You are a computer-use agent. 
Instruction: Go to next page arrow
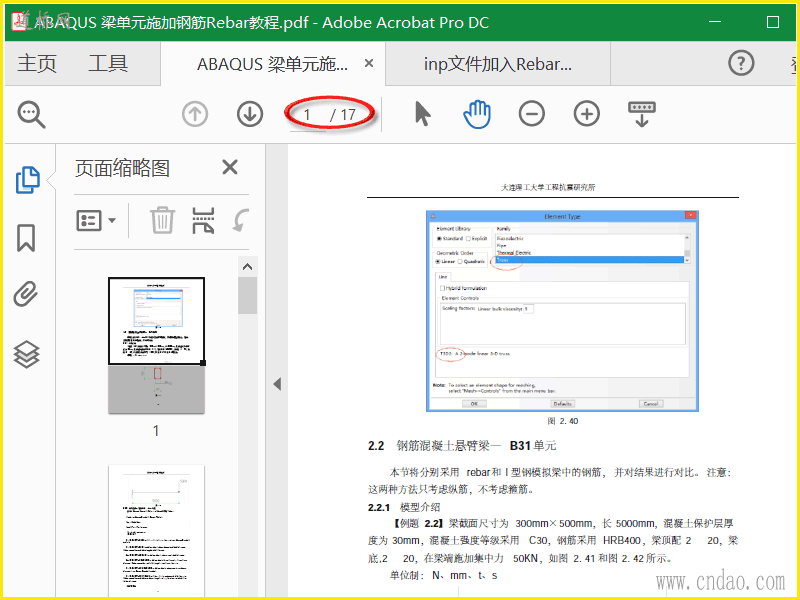tap(250, 114)
